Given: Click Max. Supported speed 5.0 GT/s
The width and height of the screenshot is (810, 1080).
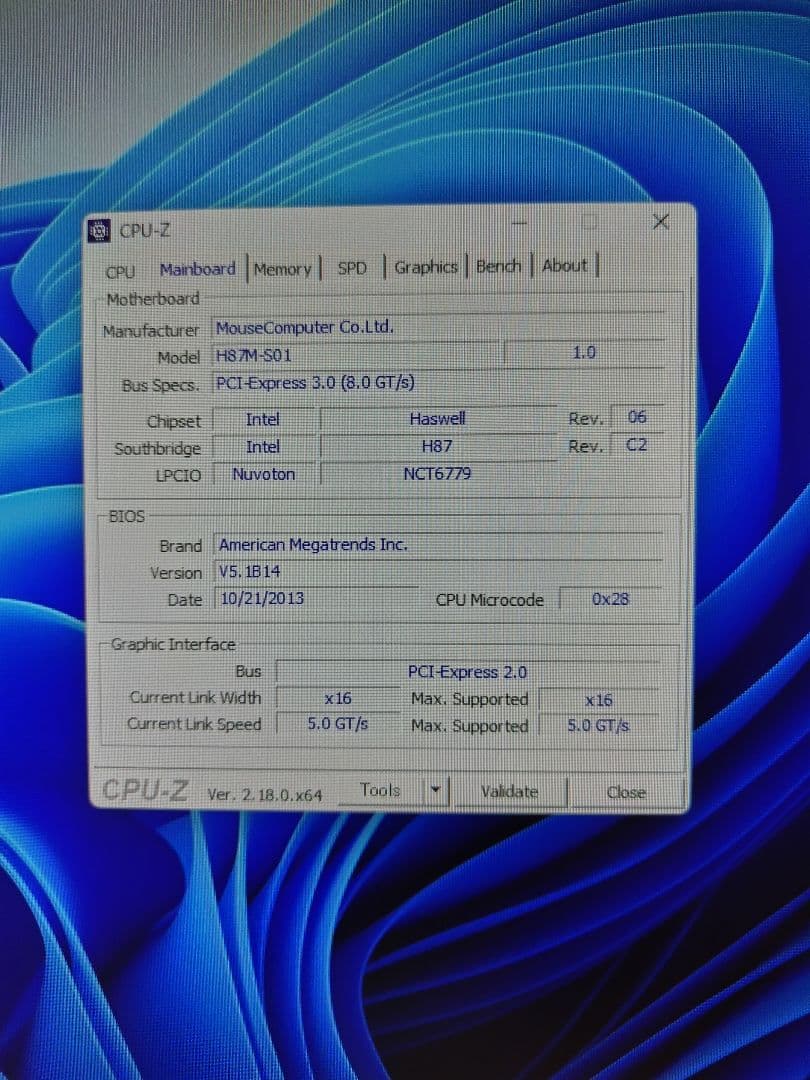Looking at the screenshot, I should click(x=599, y=725).
